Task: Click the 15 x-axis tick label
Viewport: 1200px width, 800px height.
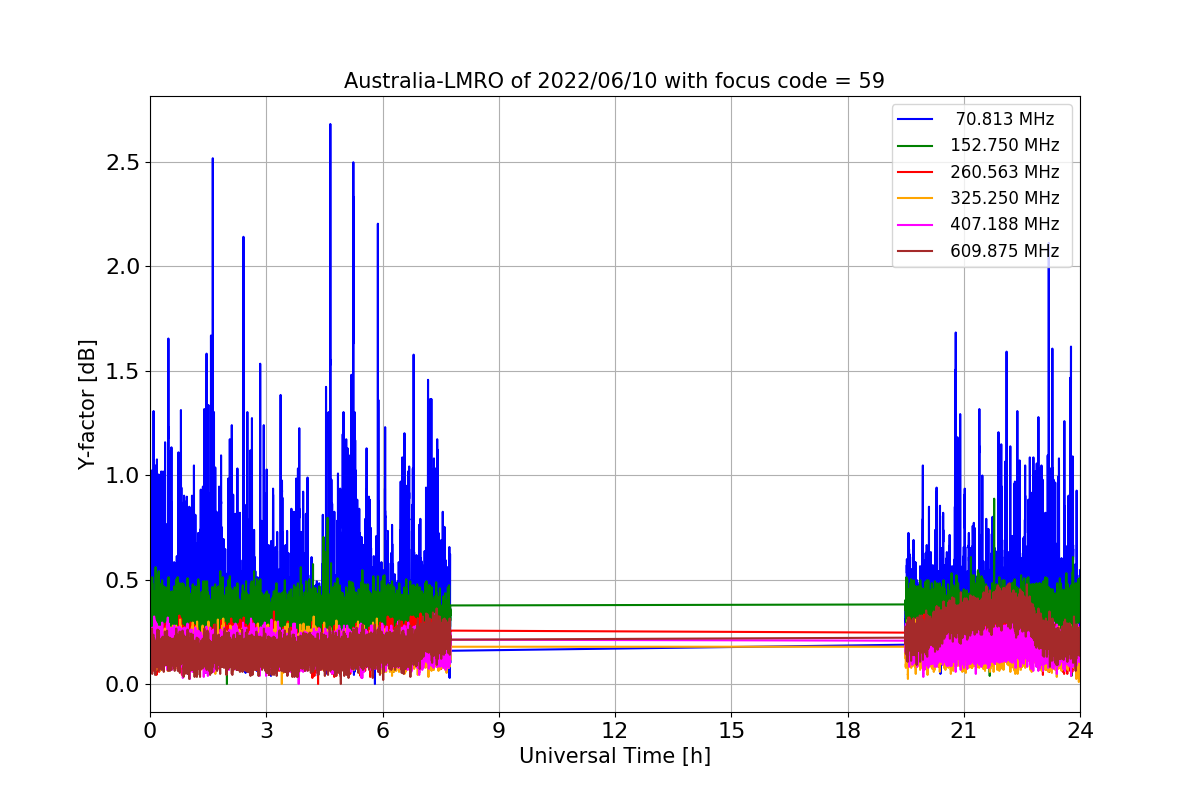Action: tap(731, 730)
